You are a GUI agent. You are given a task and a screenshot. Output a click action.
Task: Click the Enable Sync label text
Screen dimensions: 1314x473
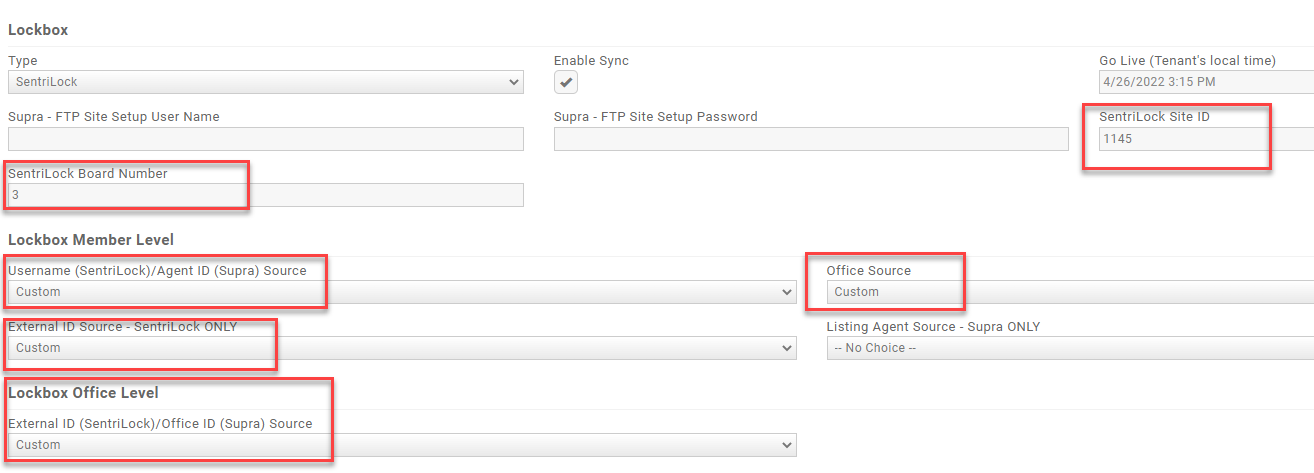(x=591, y=61)
